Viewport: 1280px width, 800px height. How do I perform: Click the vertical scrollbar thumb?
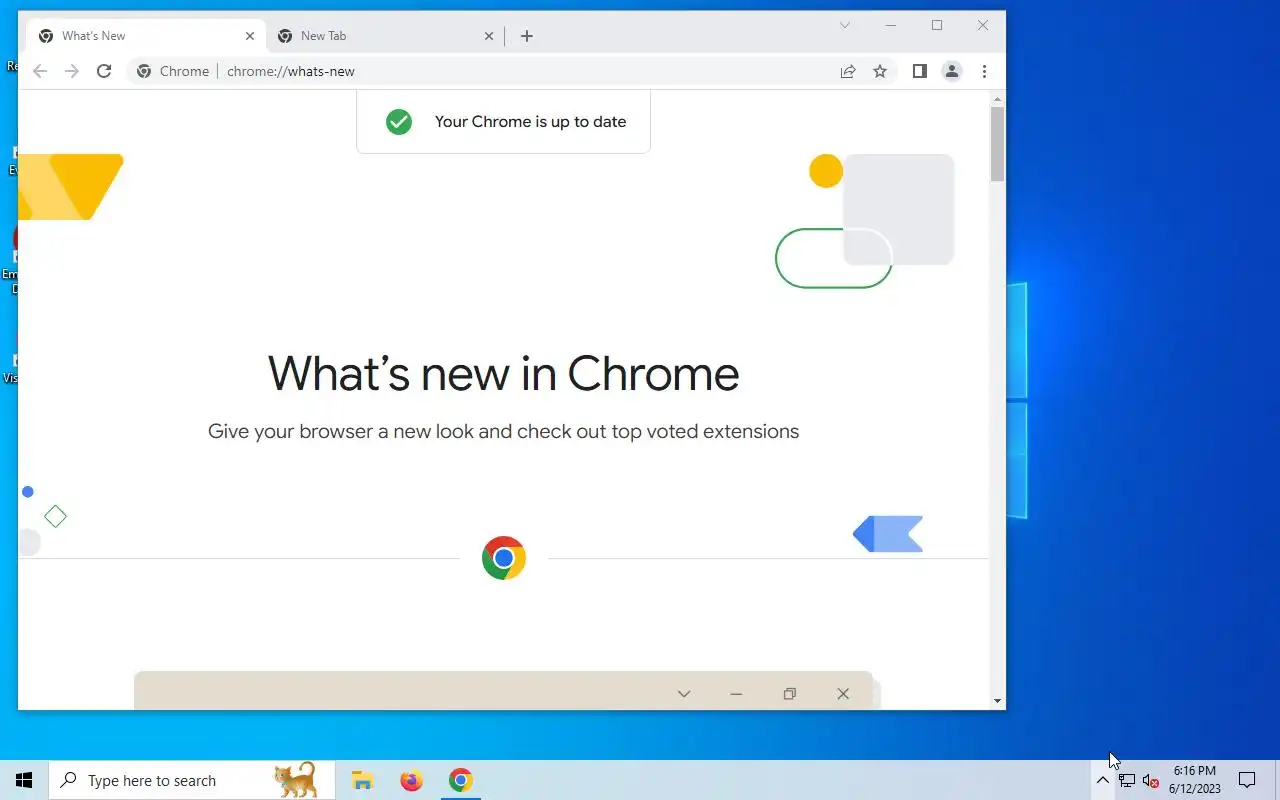(x=997, y=144)
